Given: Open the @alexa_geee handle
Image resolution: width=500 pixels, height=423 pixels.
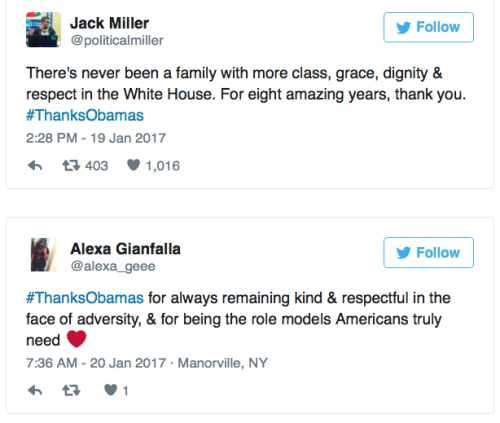Looking at the screenshot, I should pyautogui.click(x=113, y=266).
